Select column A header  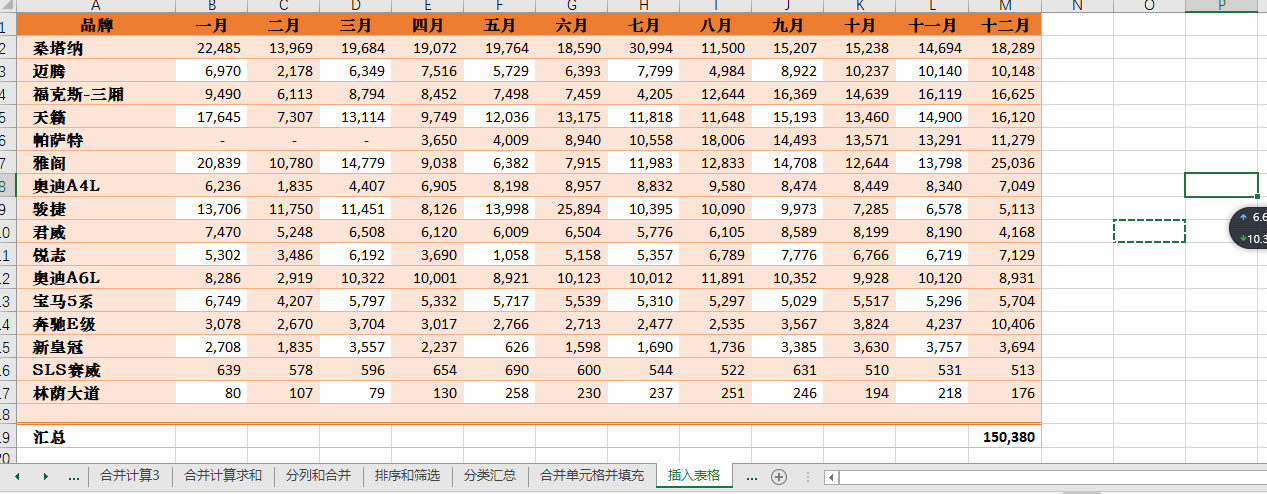pos(96,6)
